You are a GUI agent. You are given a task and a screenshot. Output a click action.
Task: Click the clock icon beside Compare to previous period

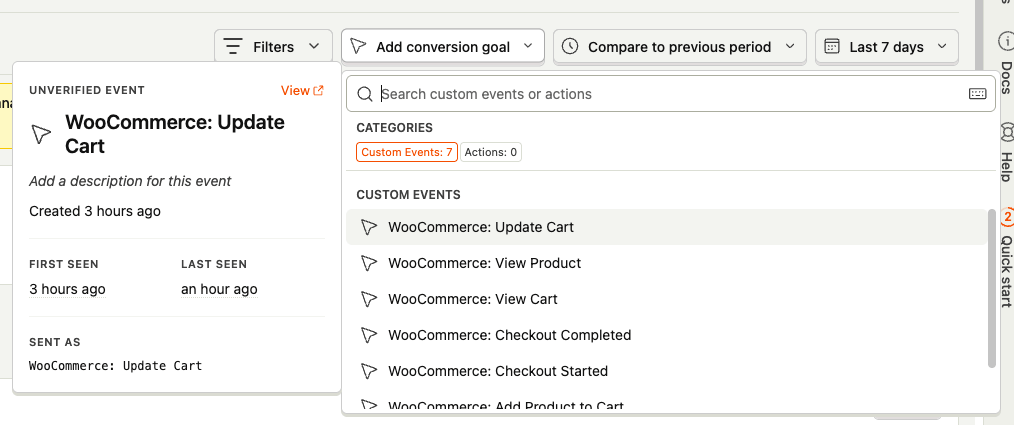pos(570,47)
